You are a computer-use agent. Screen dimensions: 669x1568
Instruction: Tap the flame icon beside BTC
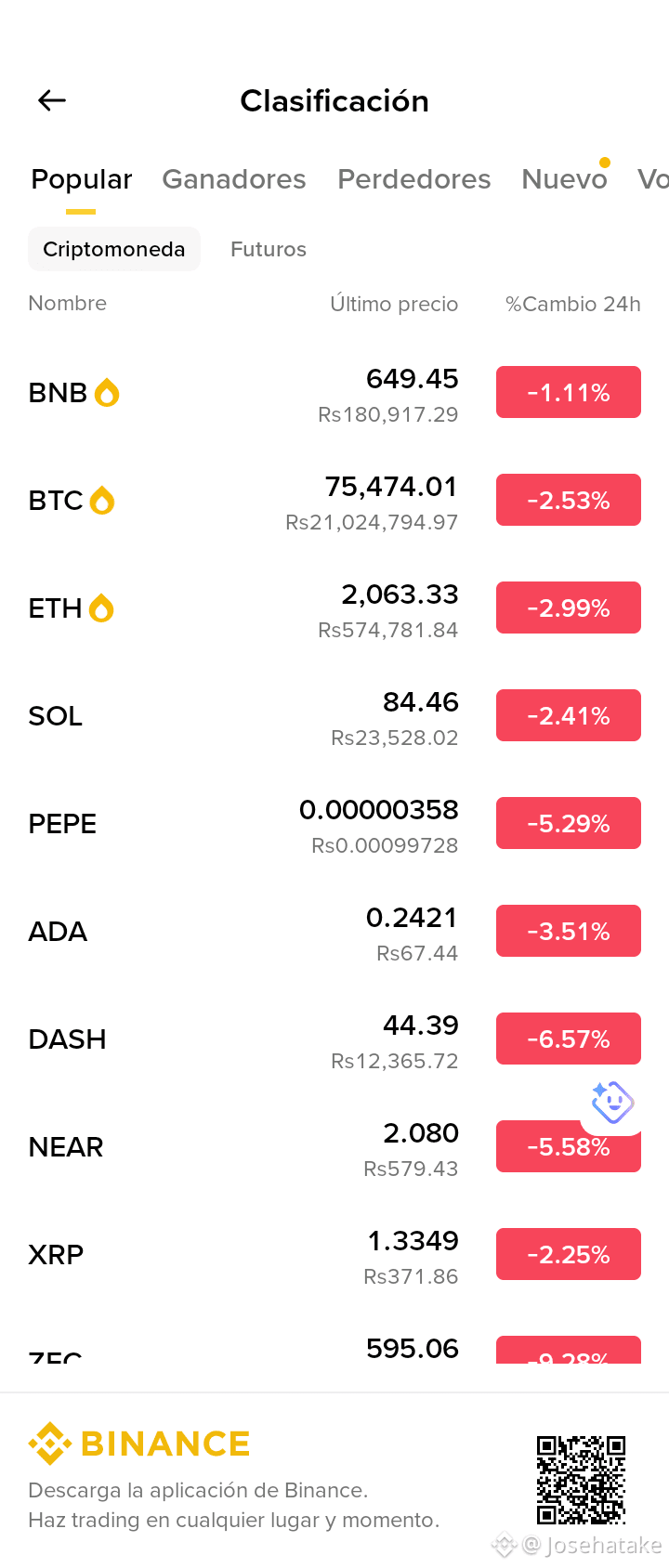[x=102, y=501]
